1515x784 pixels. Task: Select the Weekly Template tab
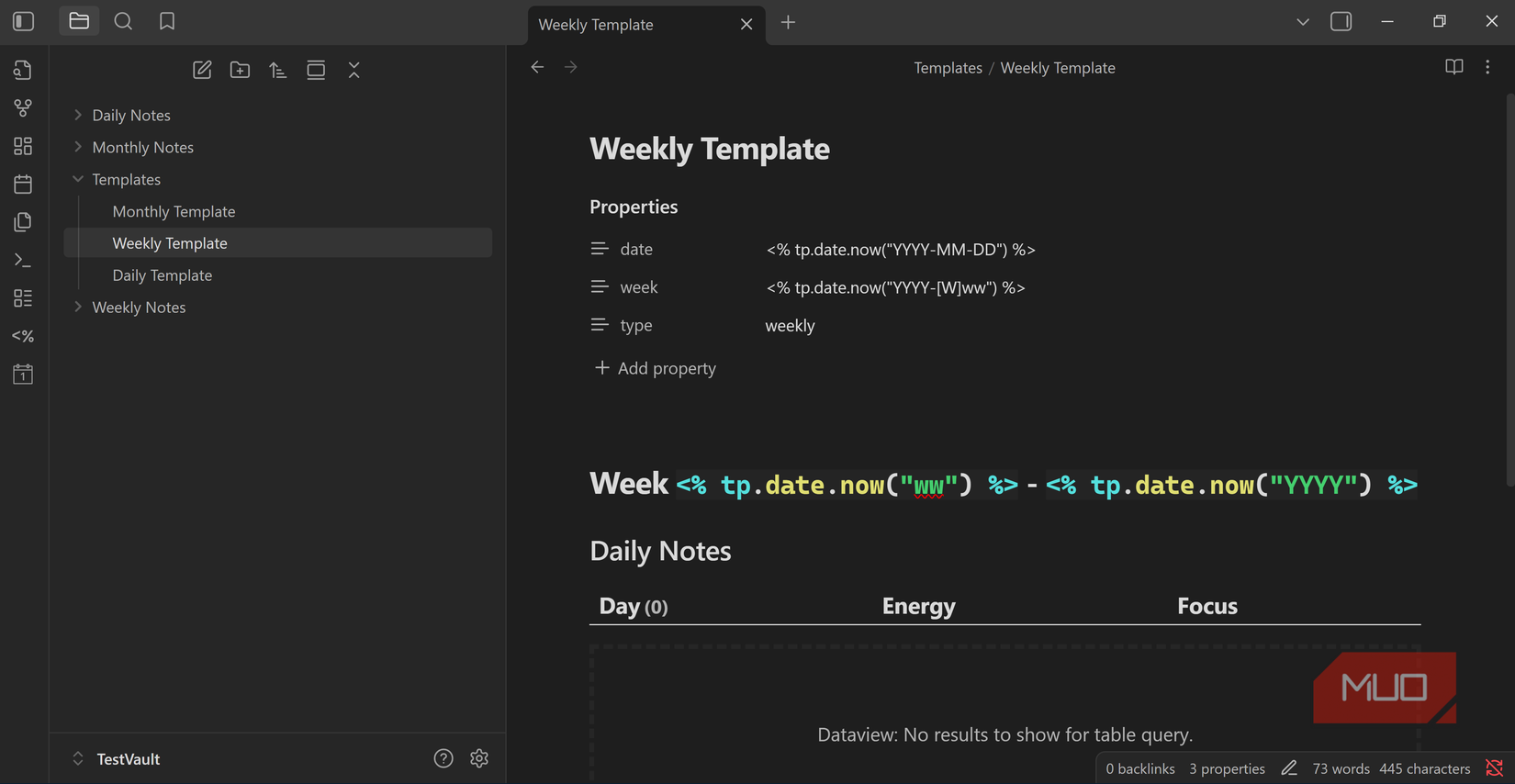click(x=633, y=24)
